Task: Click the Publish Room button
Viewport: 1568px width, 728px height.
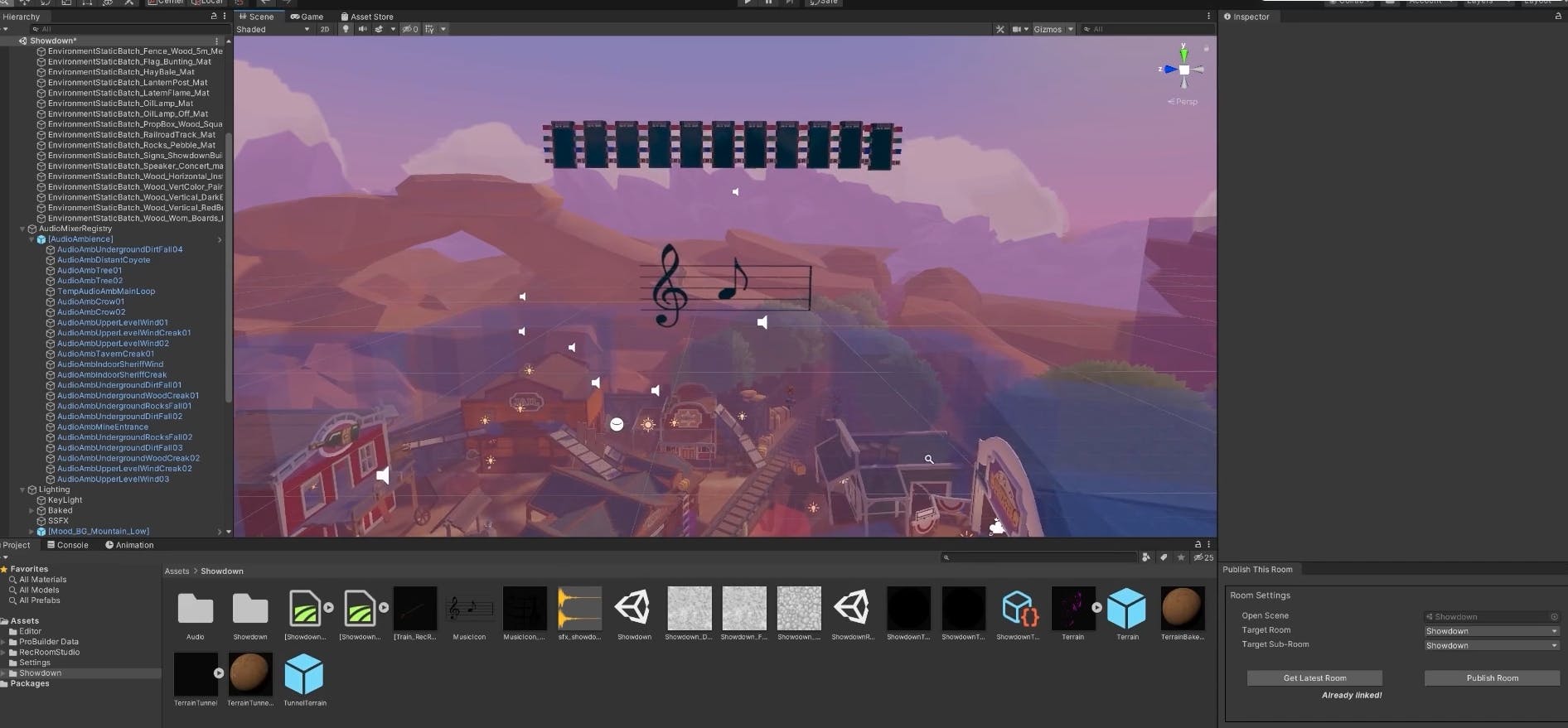Action: (x=1492, y=677)
